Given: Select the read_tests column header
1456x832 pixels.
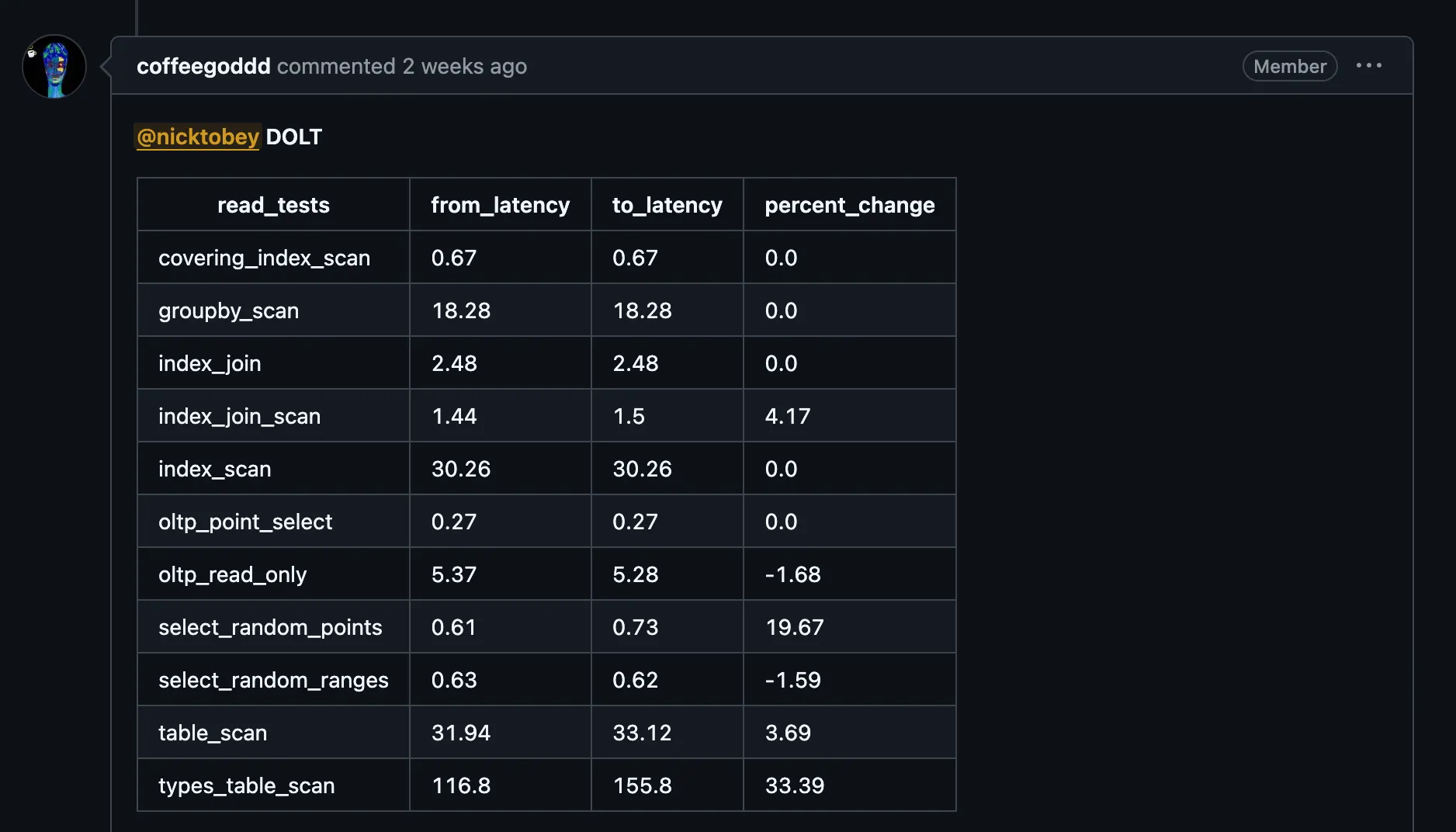Looking at the screenshot, I should click(x=273, y=205).
